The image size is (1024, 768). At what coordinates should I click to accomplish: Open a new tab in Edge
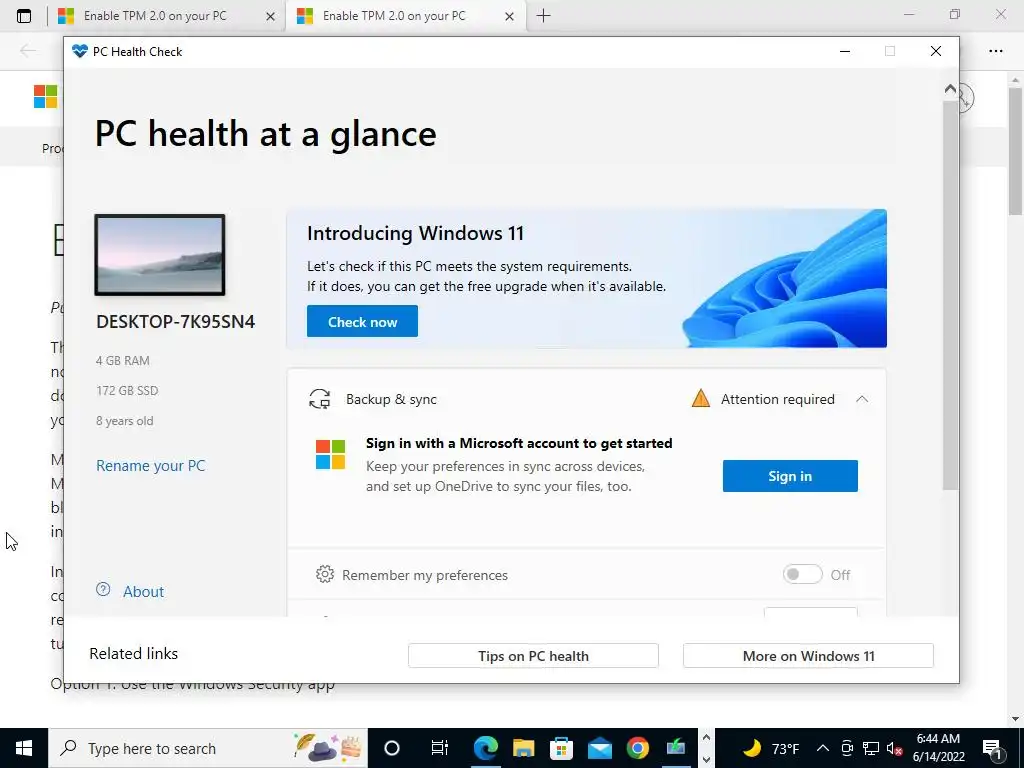[x=543, y=16]
